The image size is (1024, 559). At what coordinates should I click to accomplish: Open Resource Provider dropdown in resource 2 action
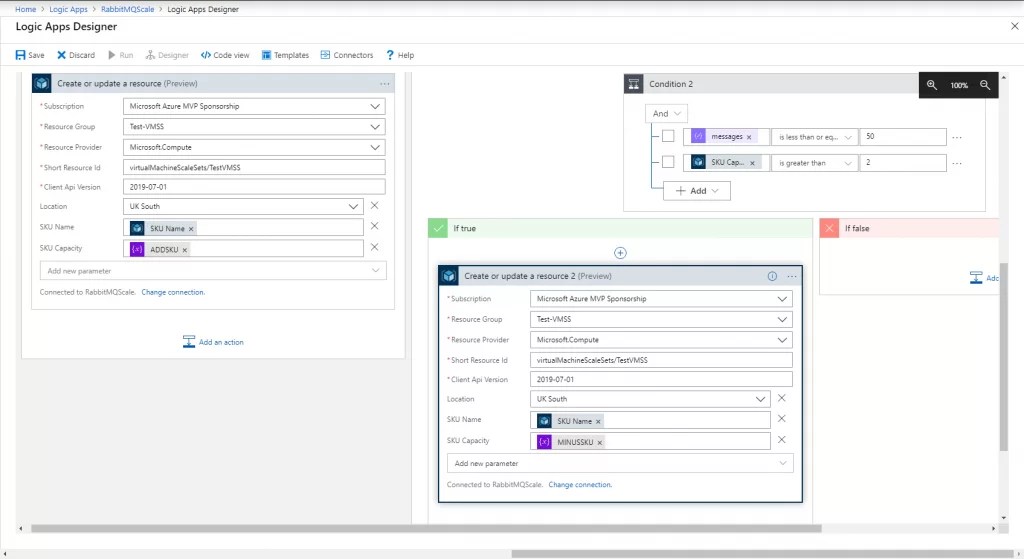coord(661,340)
